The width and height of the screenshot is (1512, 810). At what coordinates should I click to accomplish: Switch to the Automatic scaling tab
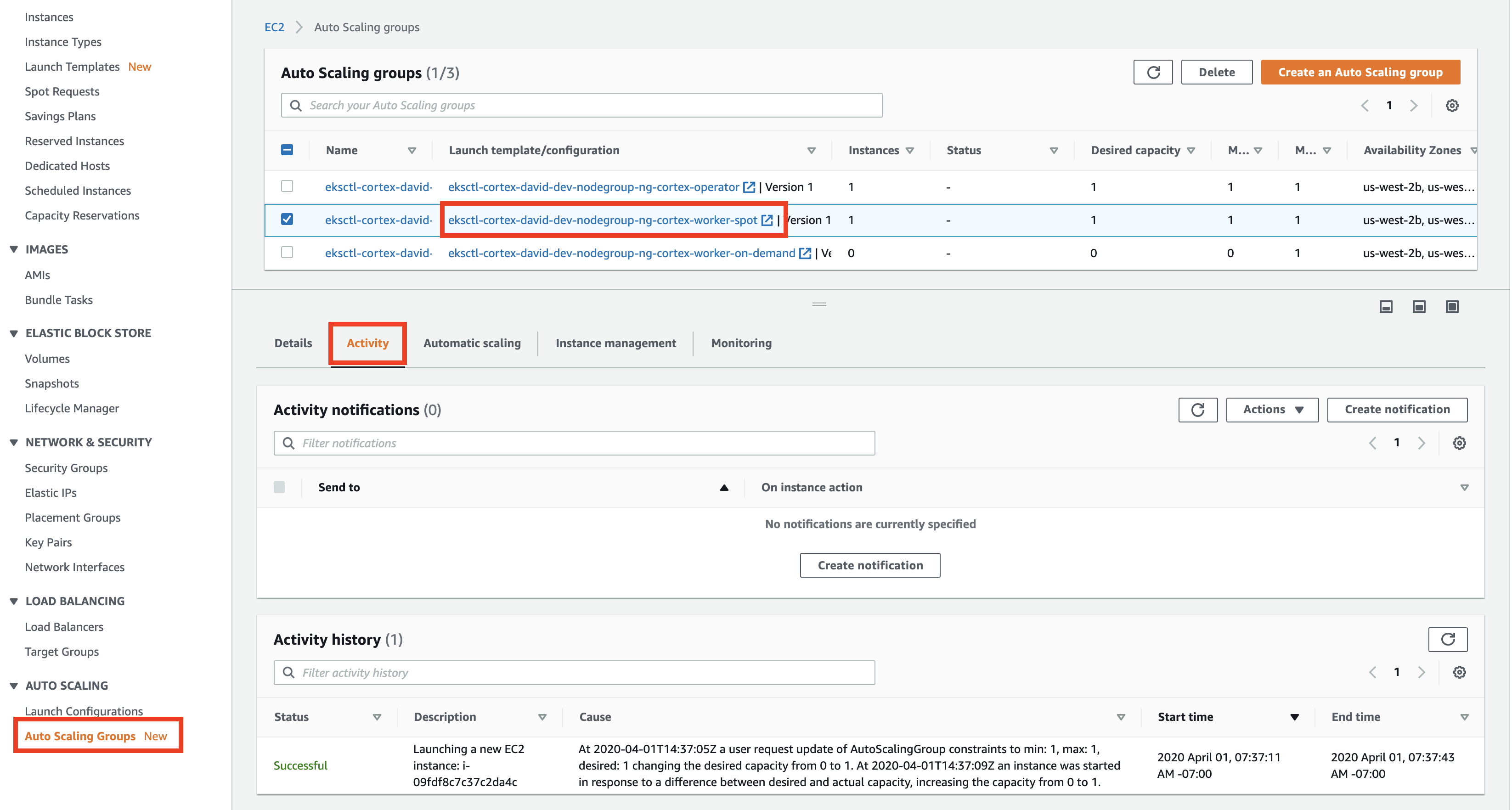(x=472, y=343)
